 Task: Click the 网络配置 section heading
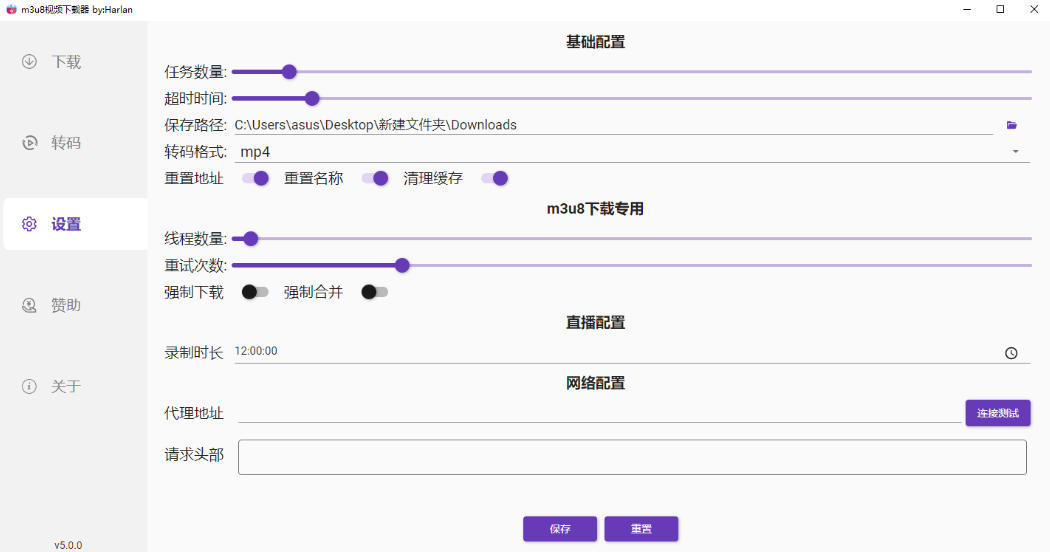click(595, 383)
